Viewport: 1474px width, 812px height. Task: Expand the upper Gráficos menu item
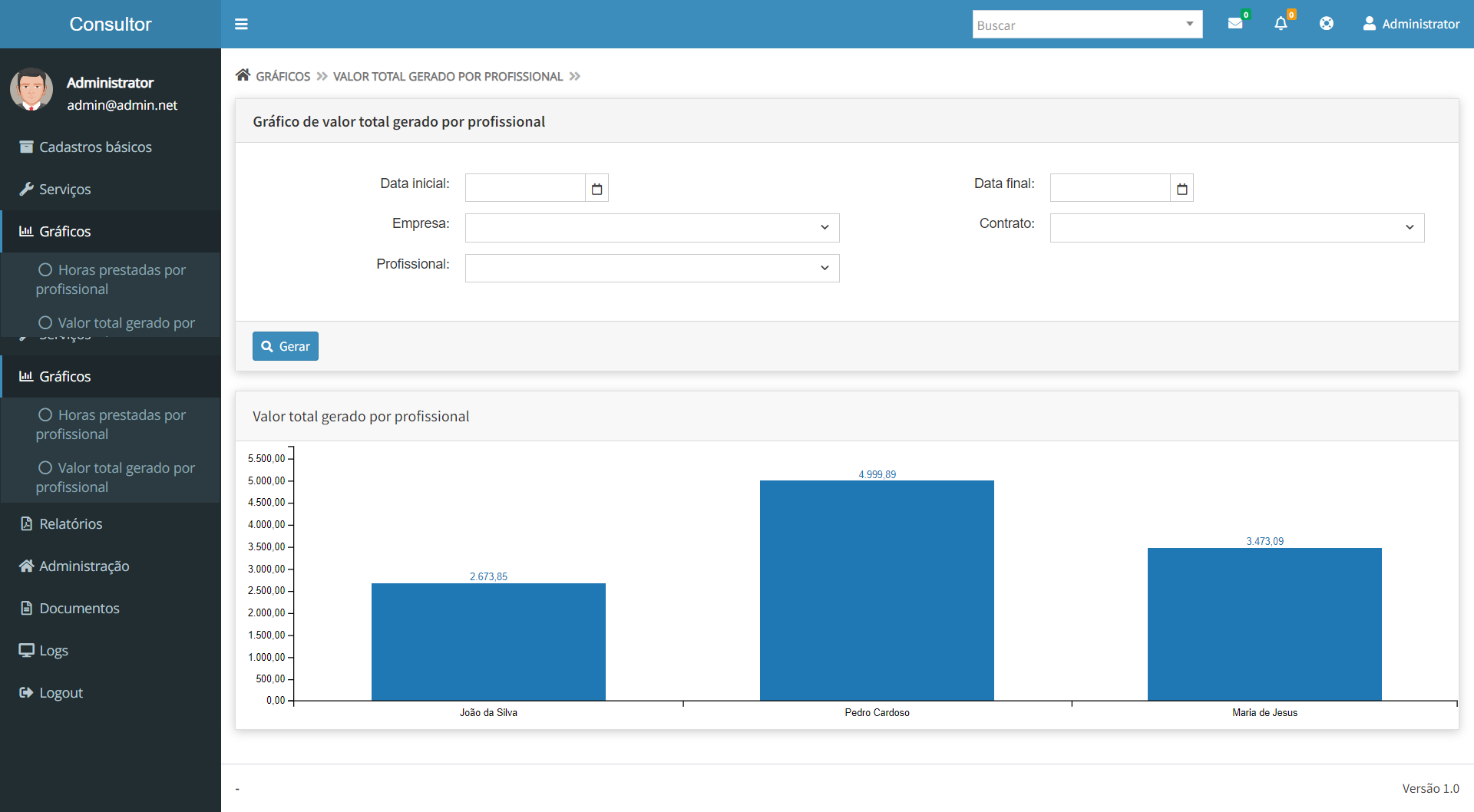pyautogui.click(x=111, y=231)
